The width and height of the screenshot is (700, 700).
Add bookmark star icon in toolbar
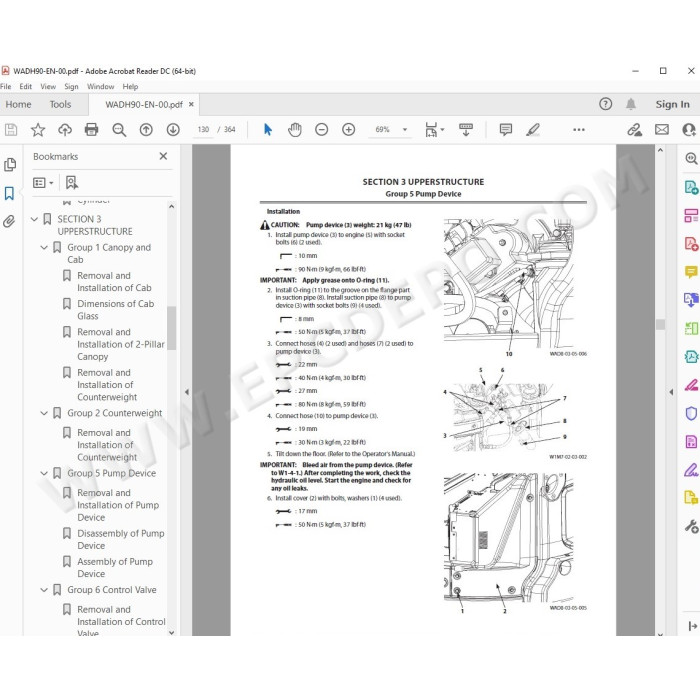[x=38, y=130]
